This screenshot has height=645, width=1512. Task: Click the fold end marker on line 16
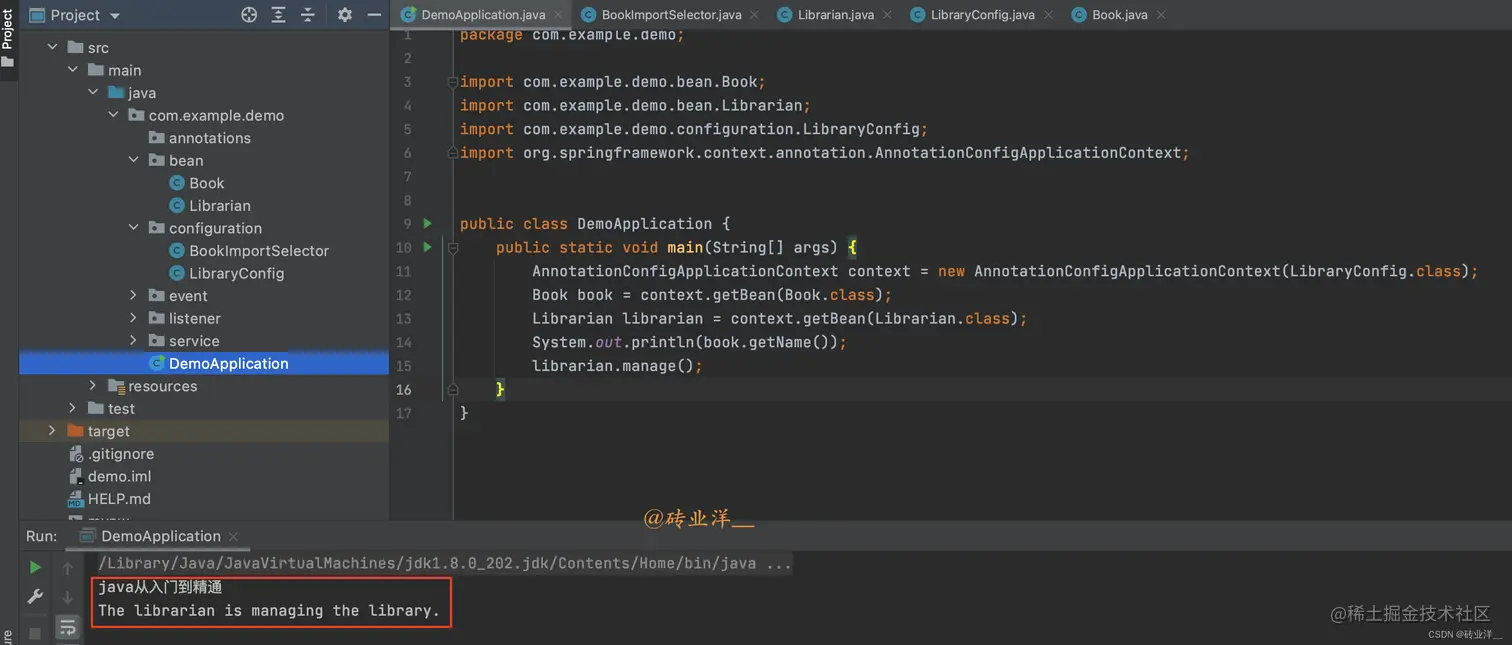point(452,389)
